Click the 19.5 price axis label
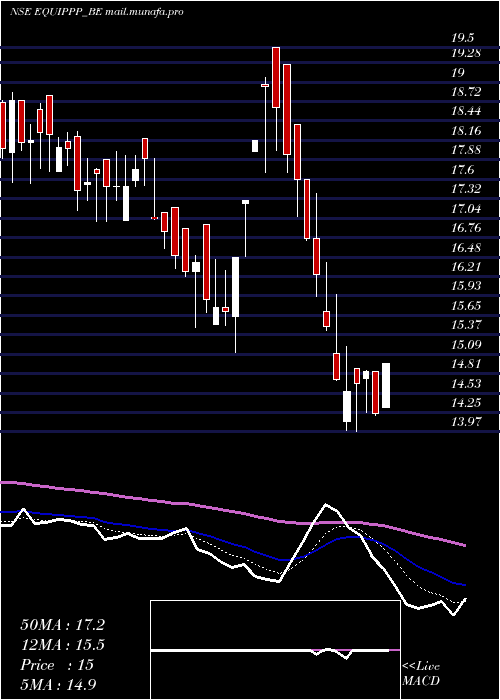Image resolution: width=500 pixels, height=700 pixels. (462, 38)
